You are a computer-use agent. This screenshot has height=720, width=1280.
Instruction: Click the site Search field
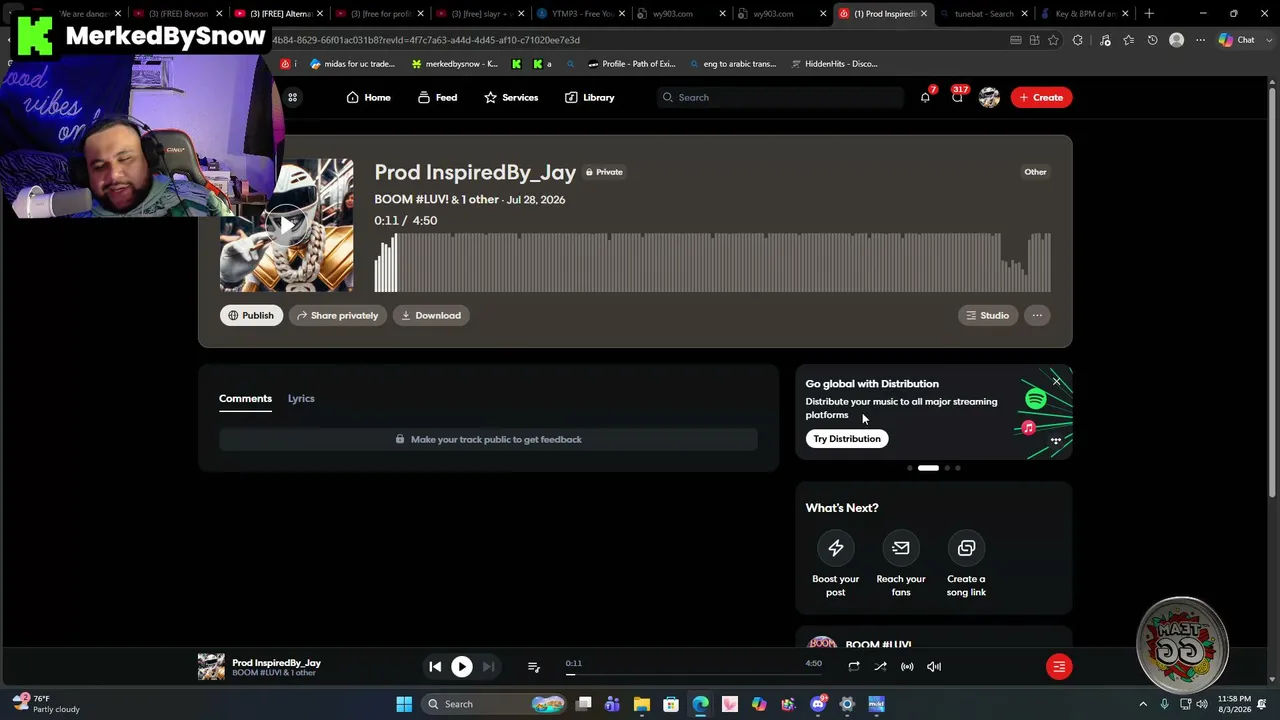click(x=780, y=97)
